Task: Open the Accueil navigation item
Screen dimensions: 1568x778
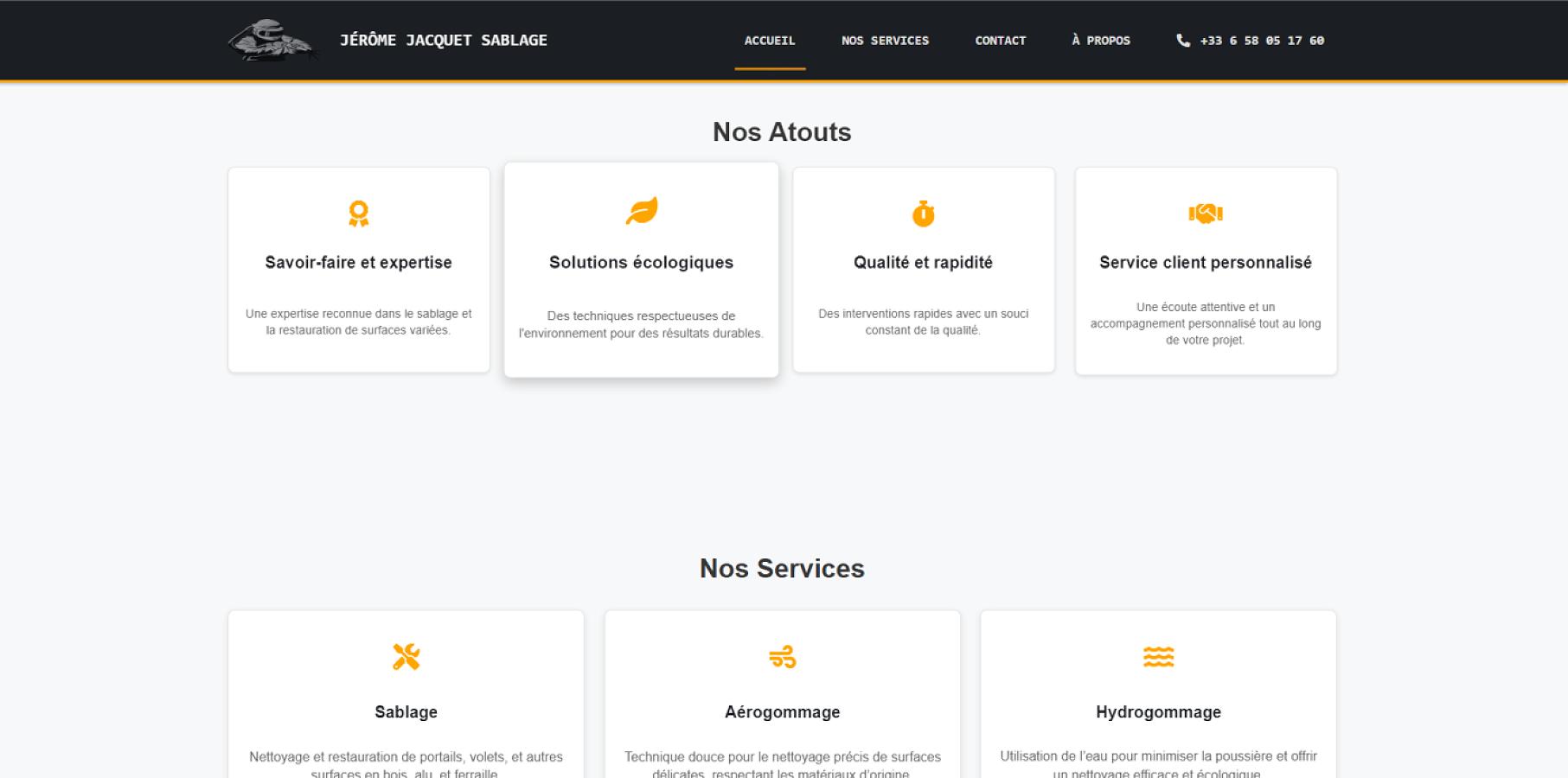Action: tap(770, 40)
